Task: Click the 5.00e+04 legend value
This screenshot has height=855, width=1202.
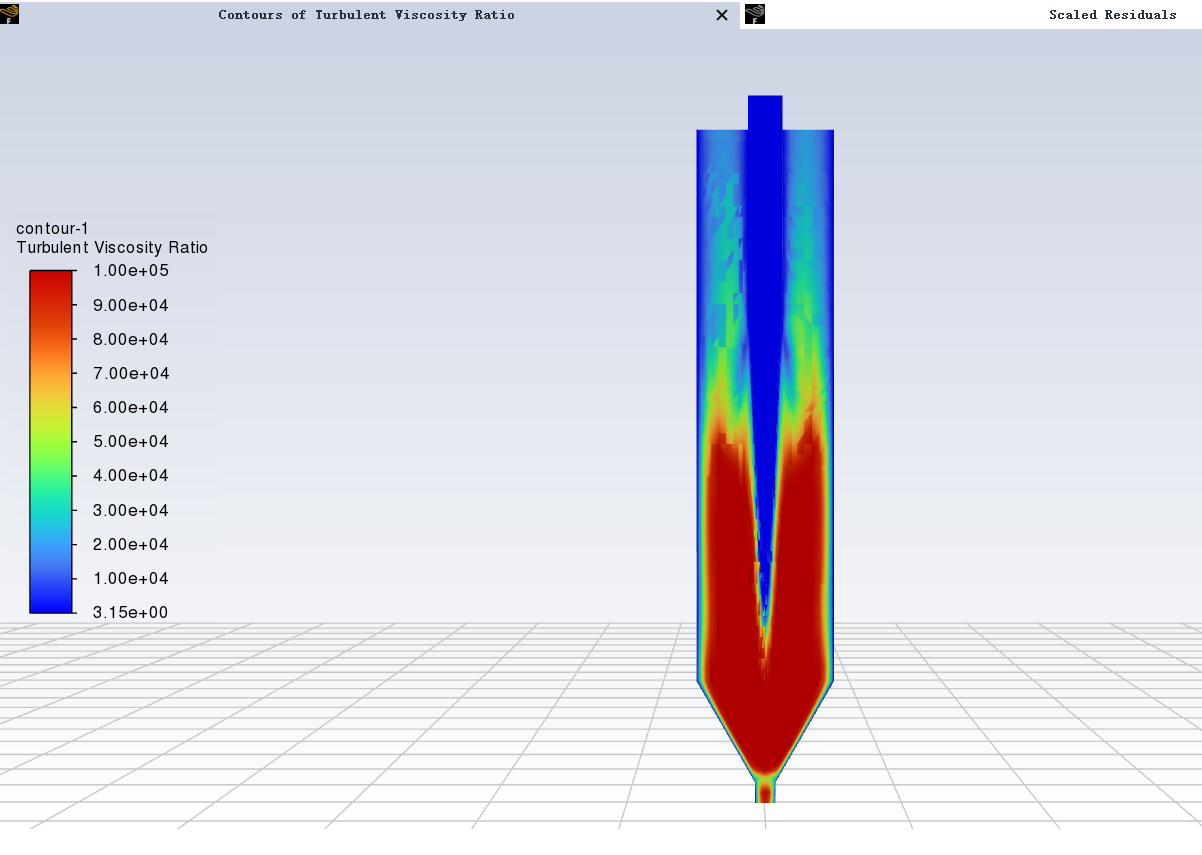Action: pos(131,441)
